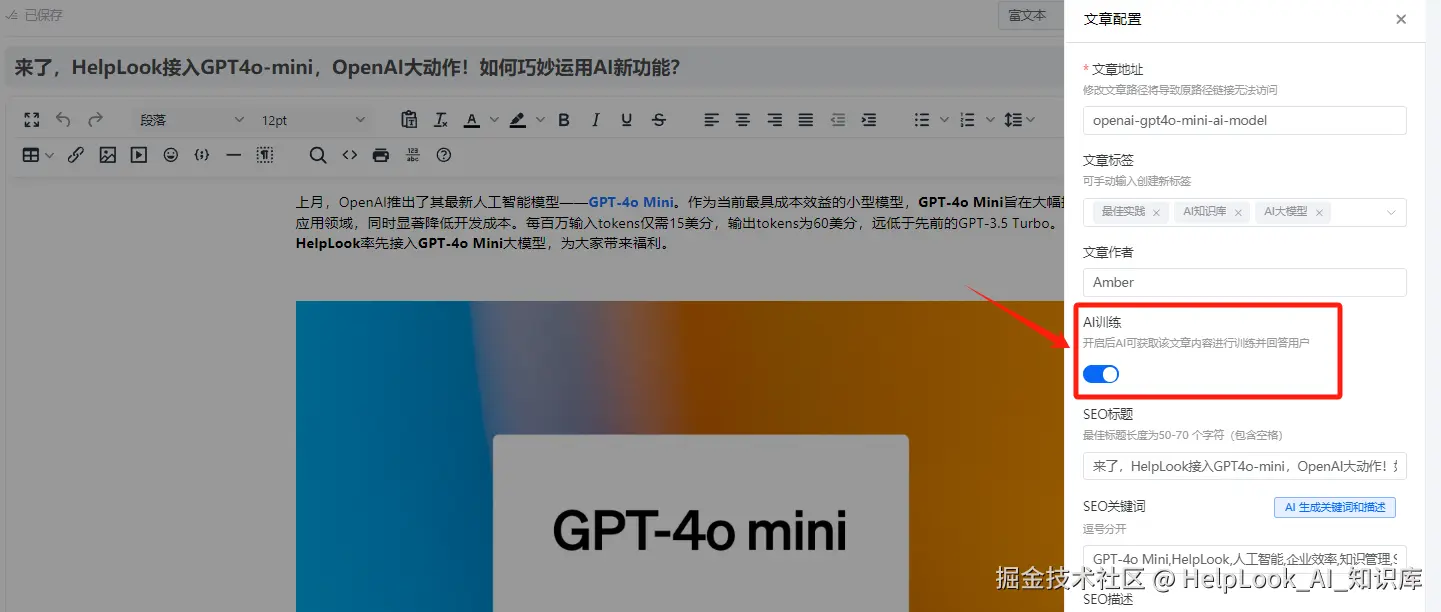Toggle underline formatting
The width and height of the screenshot is (1441, 612).
[627, 120]
